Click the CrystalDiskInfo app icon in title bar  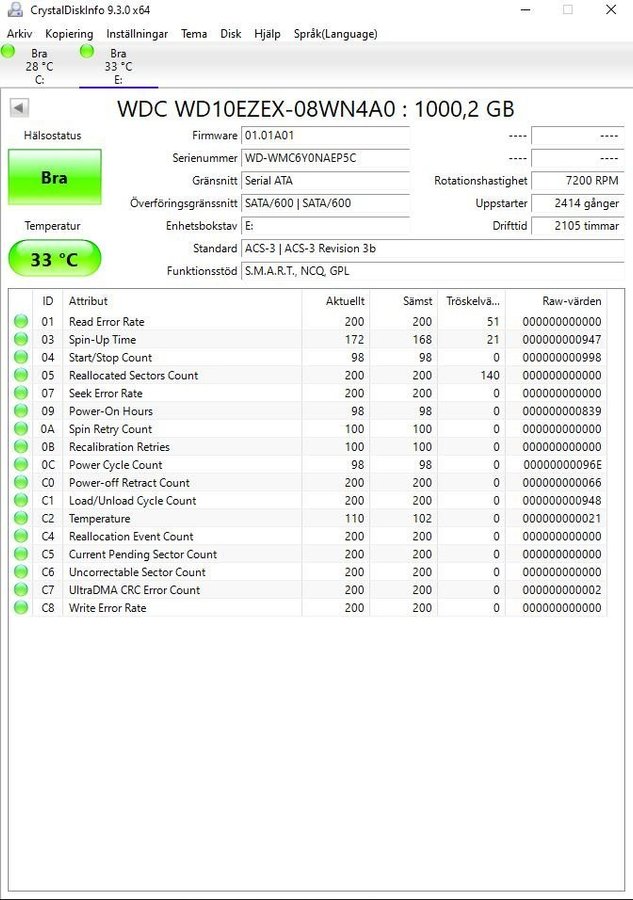(14, 10)
